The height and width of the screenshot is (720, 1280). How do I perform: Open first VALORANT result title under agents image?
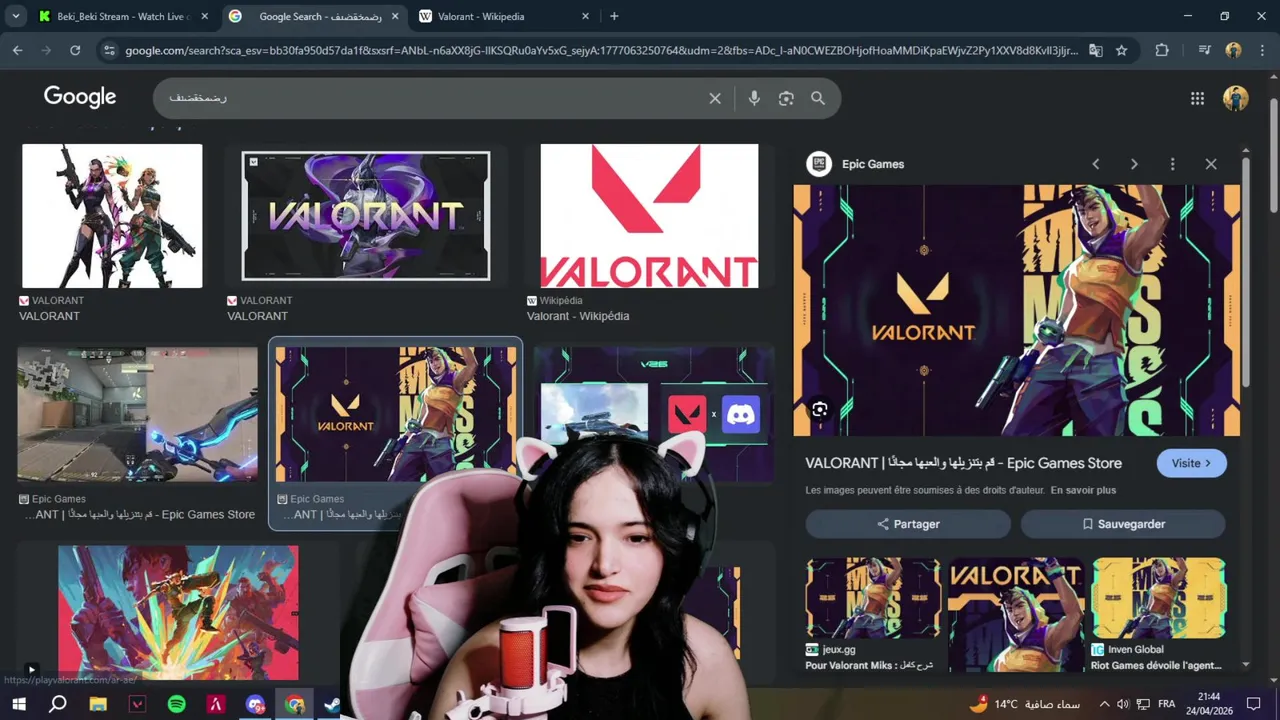(49, 316)
